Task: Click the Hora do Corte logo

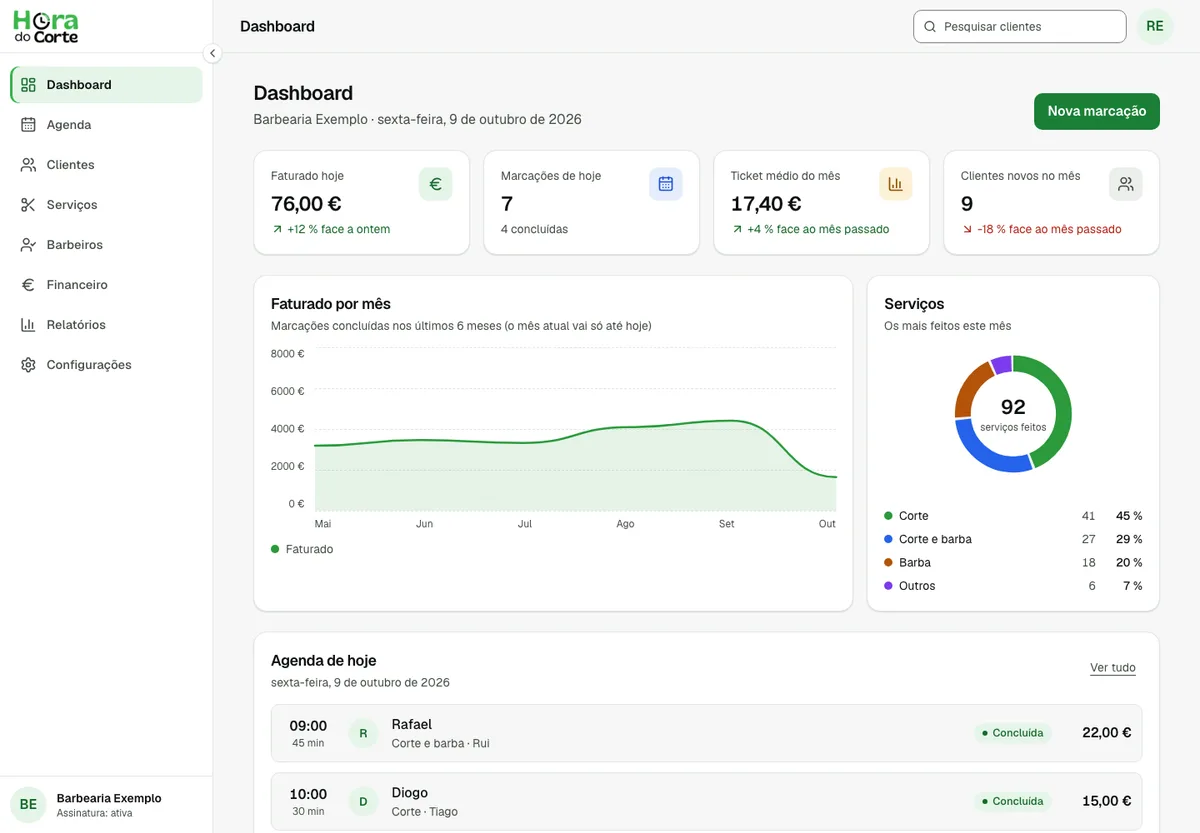Action: [46, 26]
